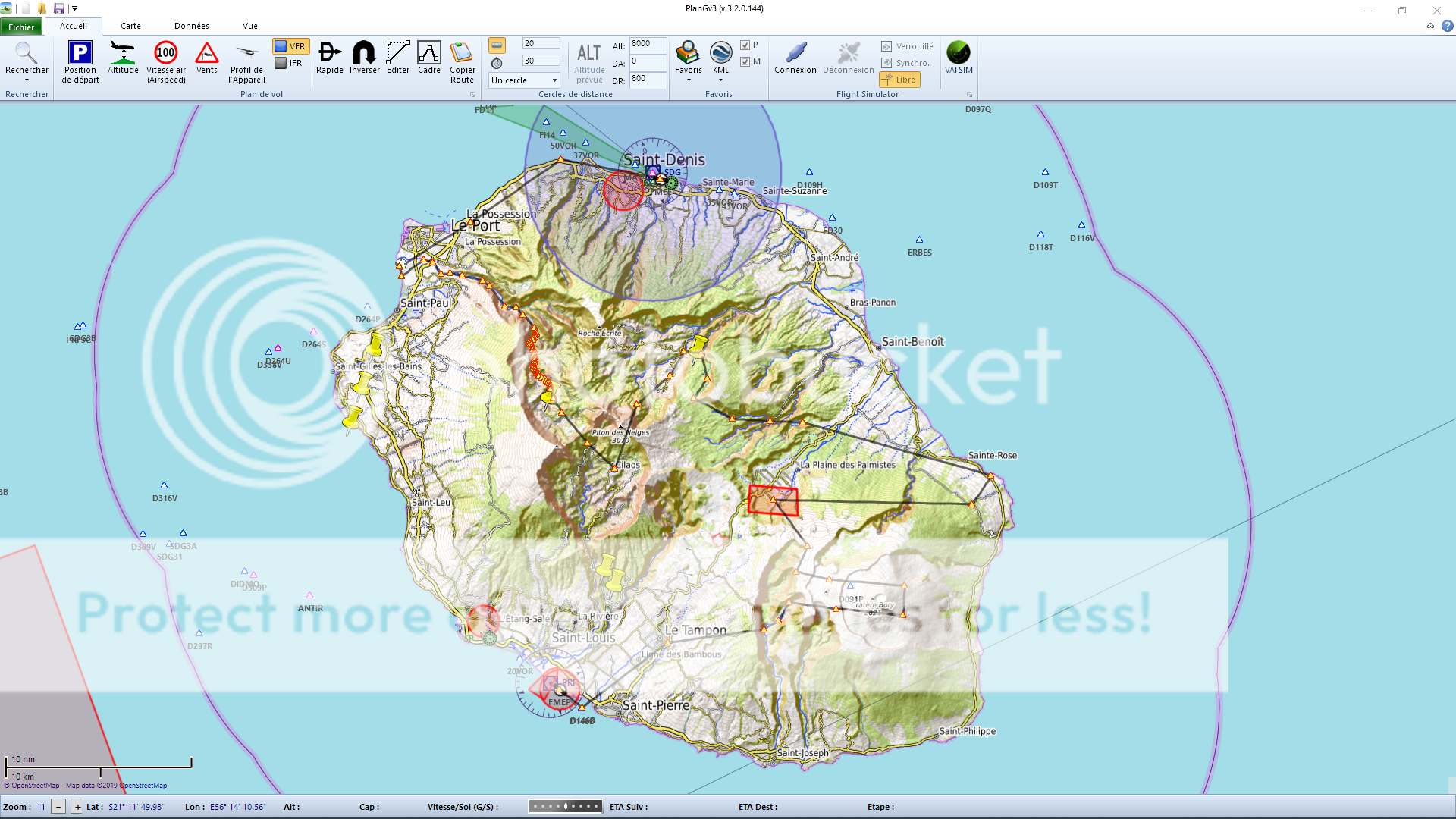Click the Alt field showing 8000
Image resolution: width=1456 pixels, height=819 pixels.
click(x=648, y=44)
